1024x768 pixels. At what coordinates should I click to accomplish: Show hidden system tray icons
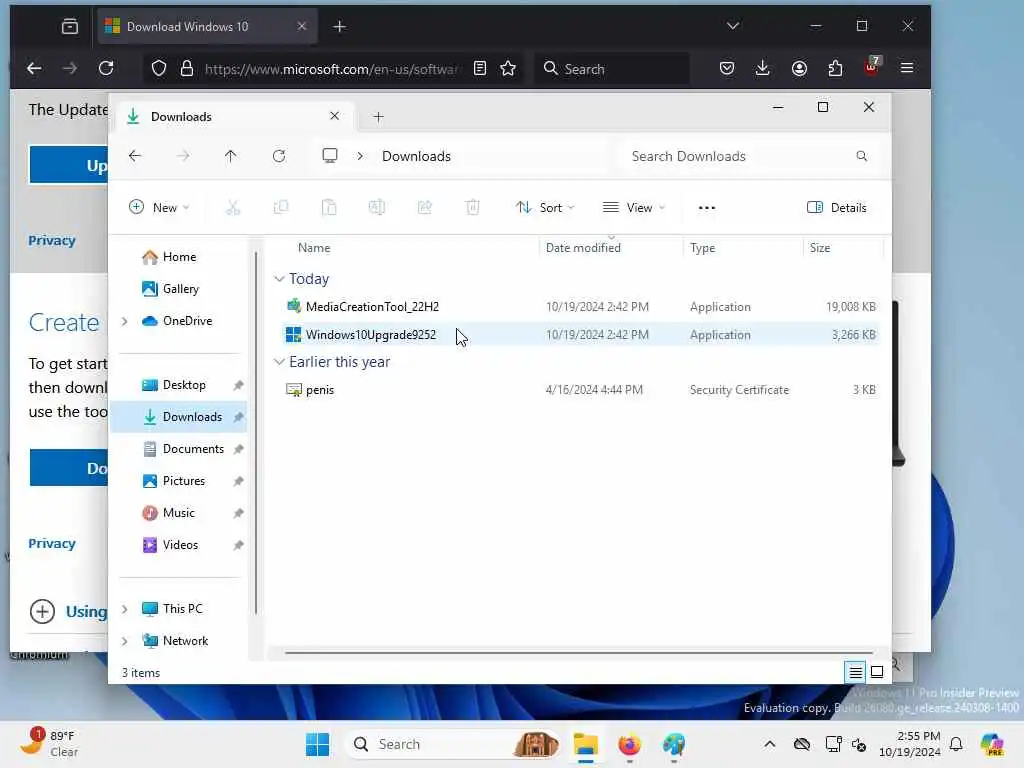pyautogui.click(x=770, y=744)
